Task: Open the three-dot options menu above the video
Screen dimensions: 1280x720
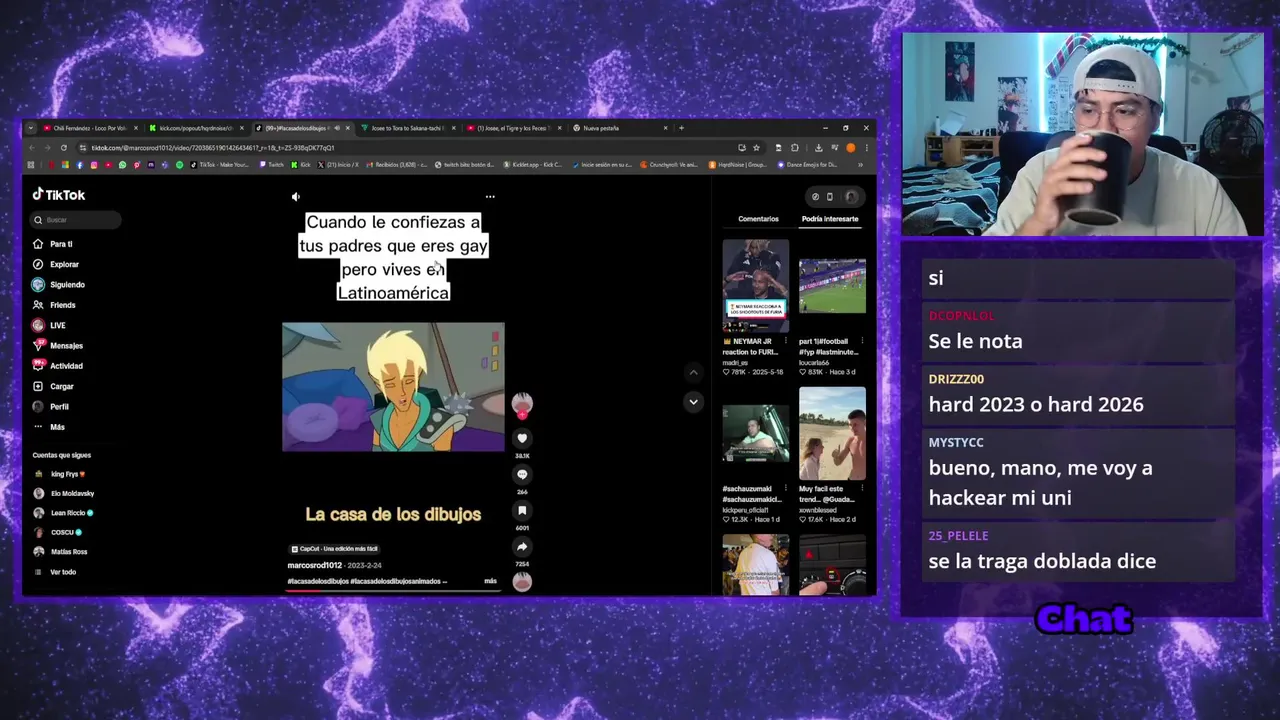Action: pyautogui.click(x=490, y=197)
